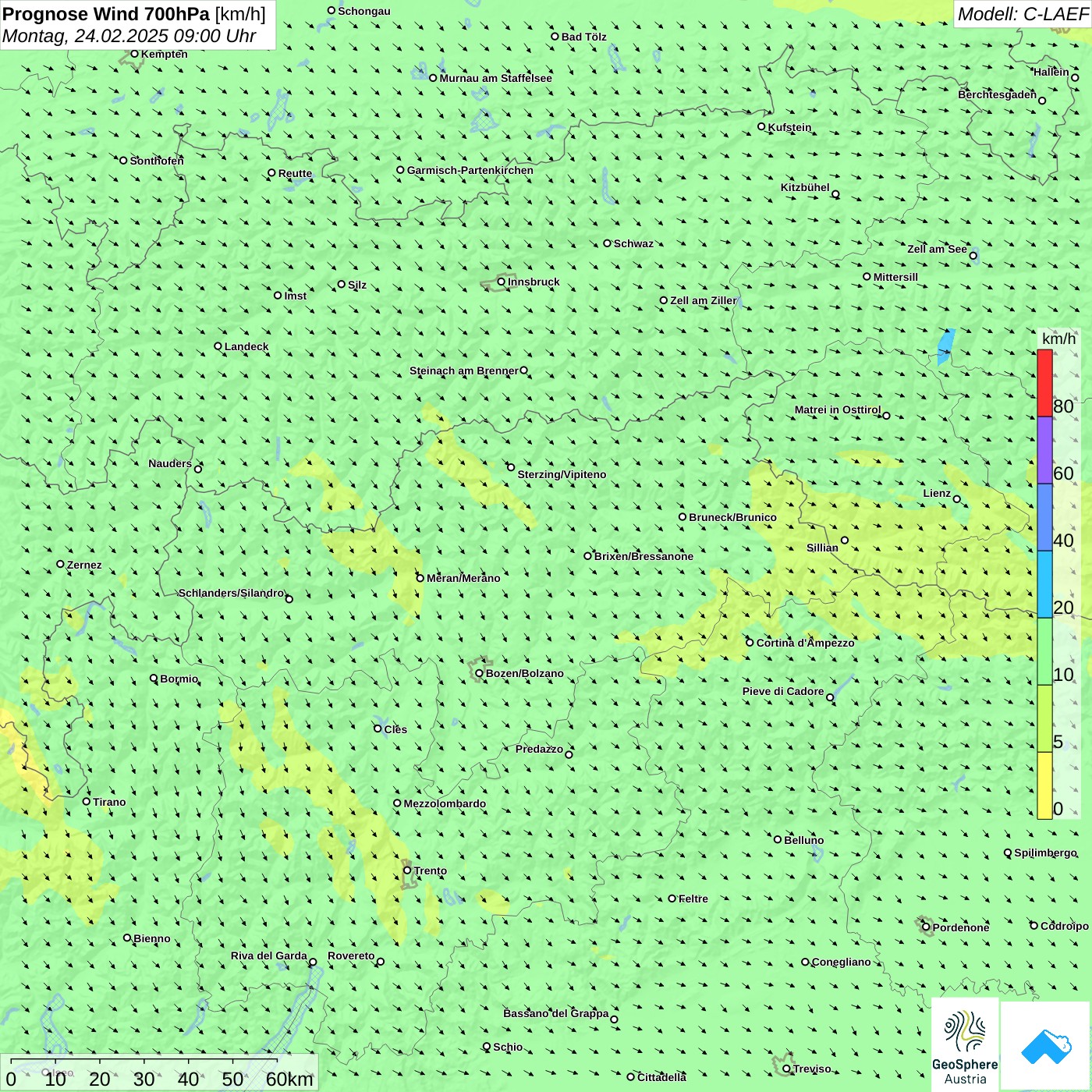Click the Schwaz town label
1092x1092 pixels.
pyautogui.click(x=633, y=243)
